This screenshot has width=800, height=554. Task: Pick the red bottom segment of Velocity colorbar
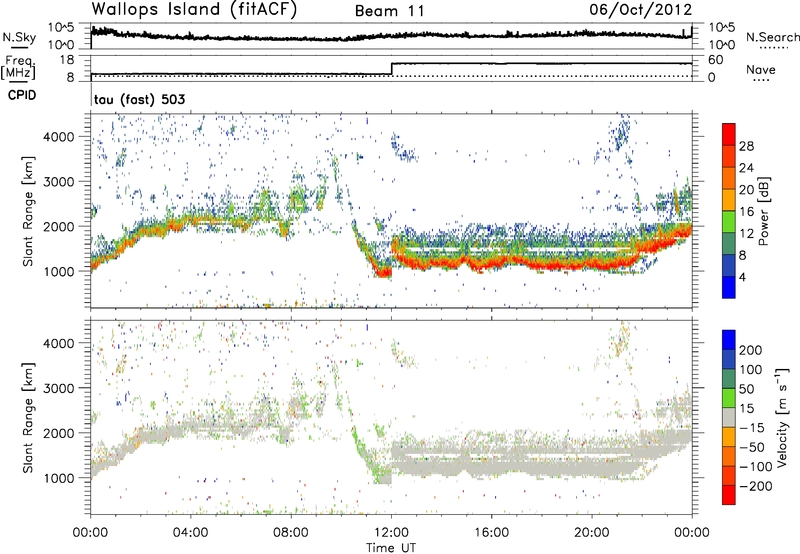coord(729,495)
